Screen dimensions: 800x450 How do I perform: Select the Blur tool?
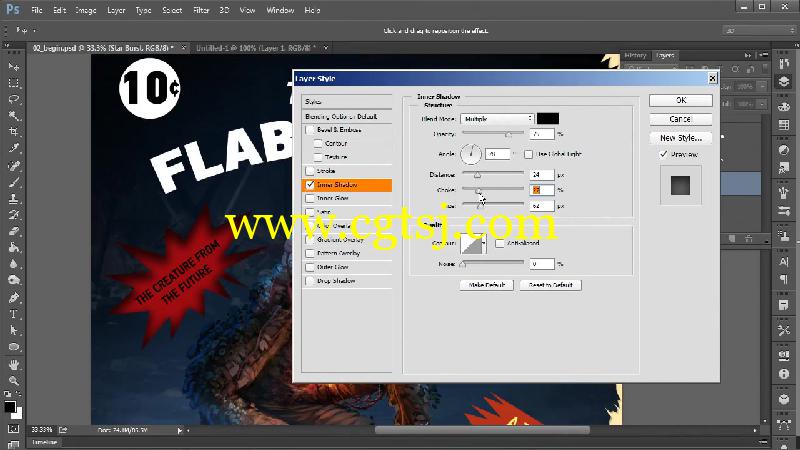(14, 264)
